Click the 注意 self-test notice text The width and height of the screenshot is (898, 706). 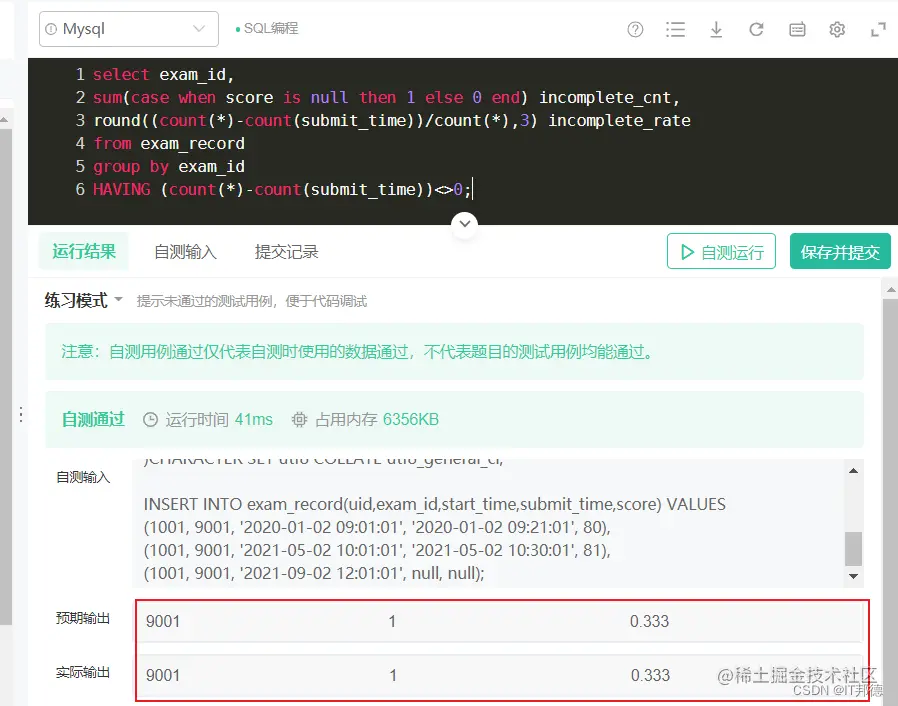click(358, 352)
